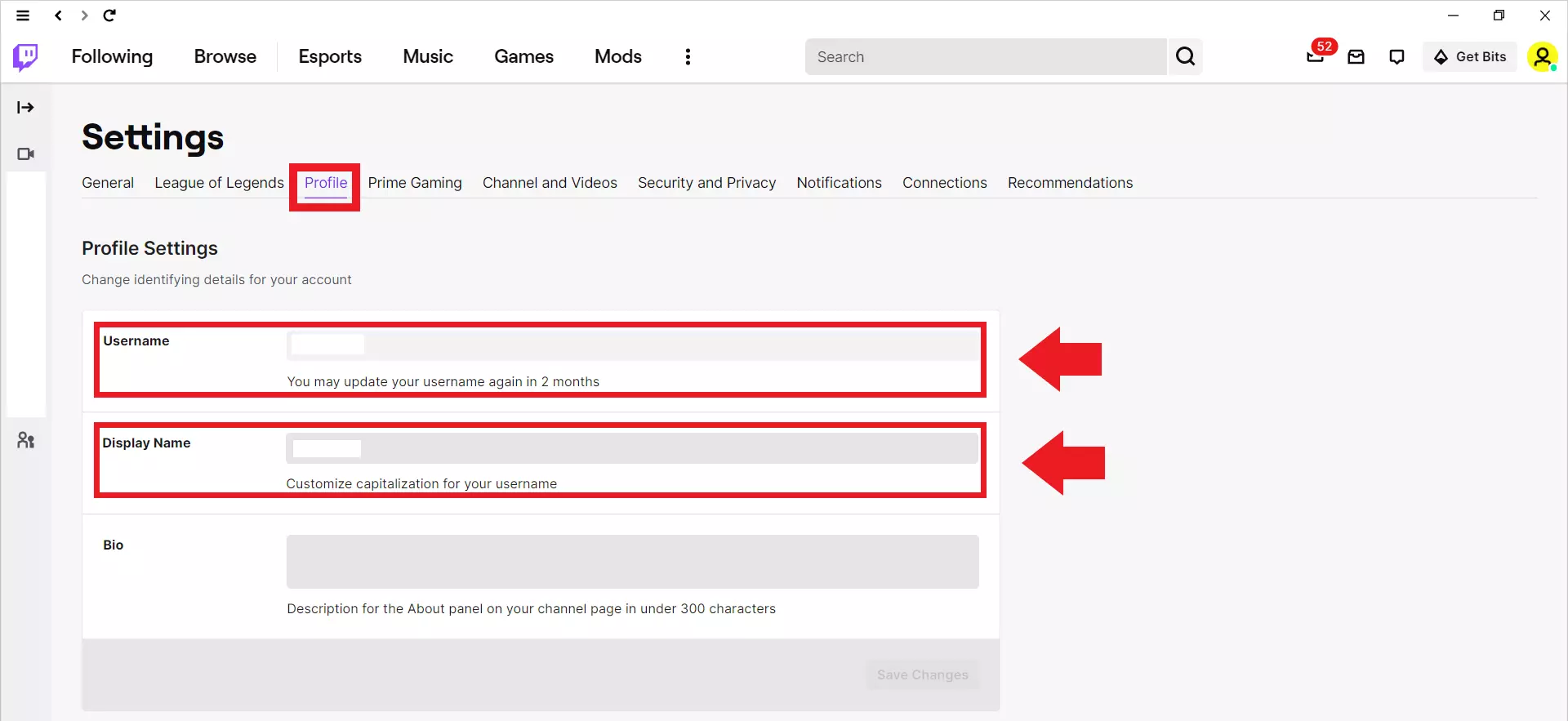Click the camera icon in sidebar
The height and width of the screenshot is (721, 1568).
coord(25,154)
